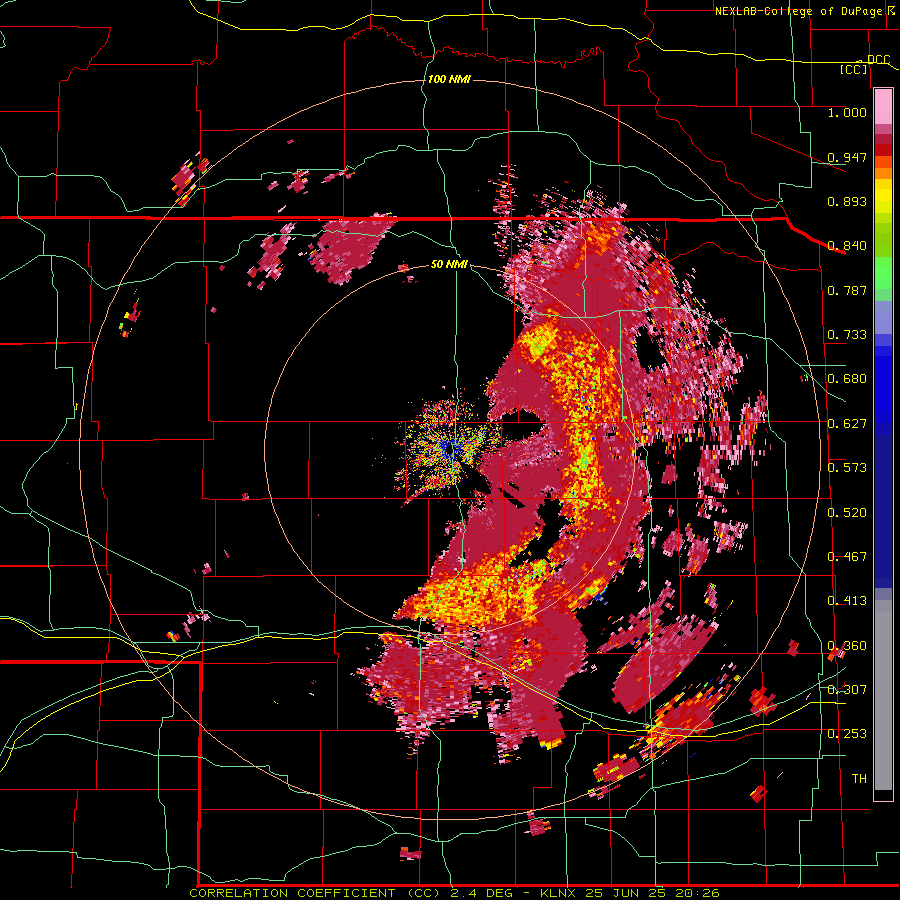Click the 0.787 value on color scale
This screenshot has height=900, width=900.
pyautogui.click(x=847, y=290)
